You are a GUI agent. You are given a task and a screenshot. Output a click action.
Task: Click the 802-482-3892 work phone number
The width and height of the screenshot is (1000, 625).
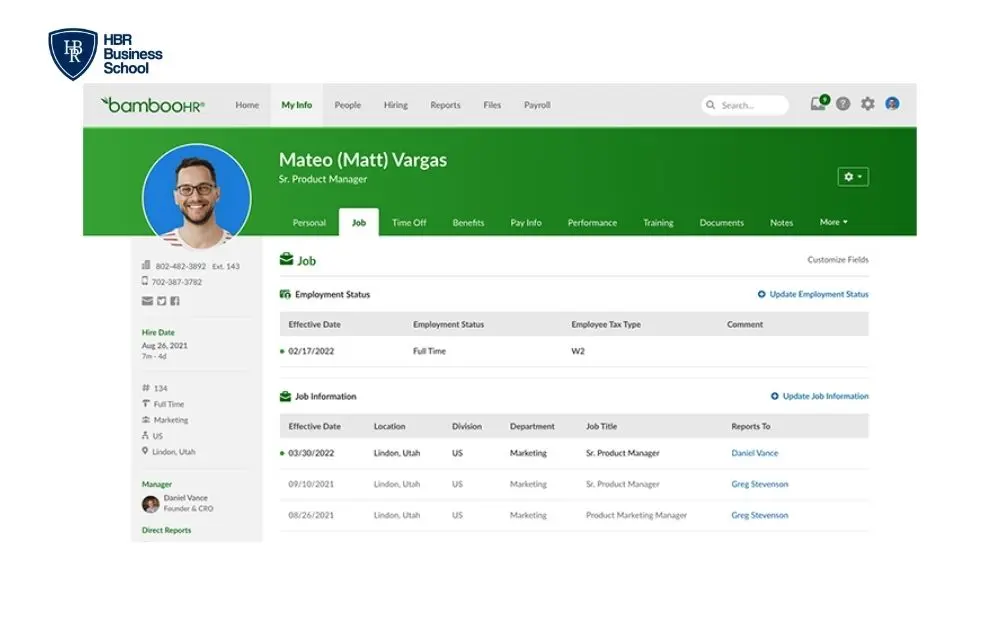pos(180,266)
